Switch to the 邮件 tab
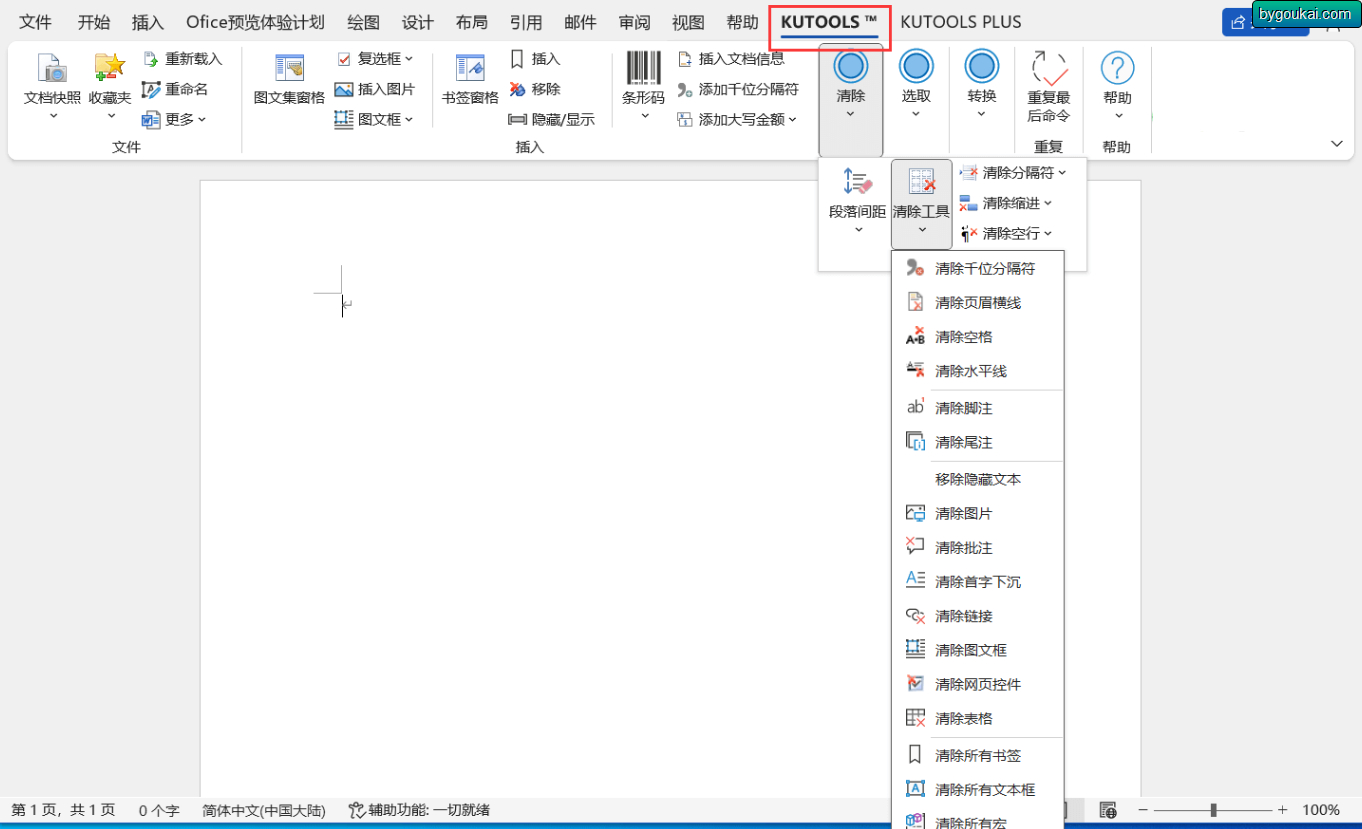 (x=580, y=22)
